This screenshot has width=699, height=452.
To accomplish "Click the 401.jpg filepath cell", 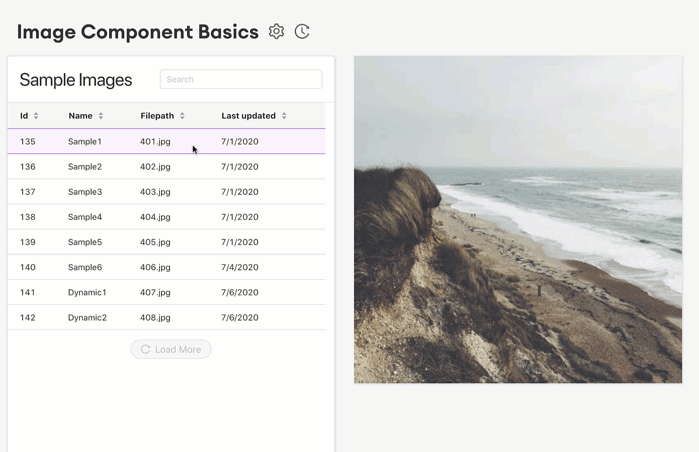I will click(155, 141).
